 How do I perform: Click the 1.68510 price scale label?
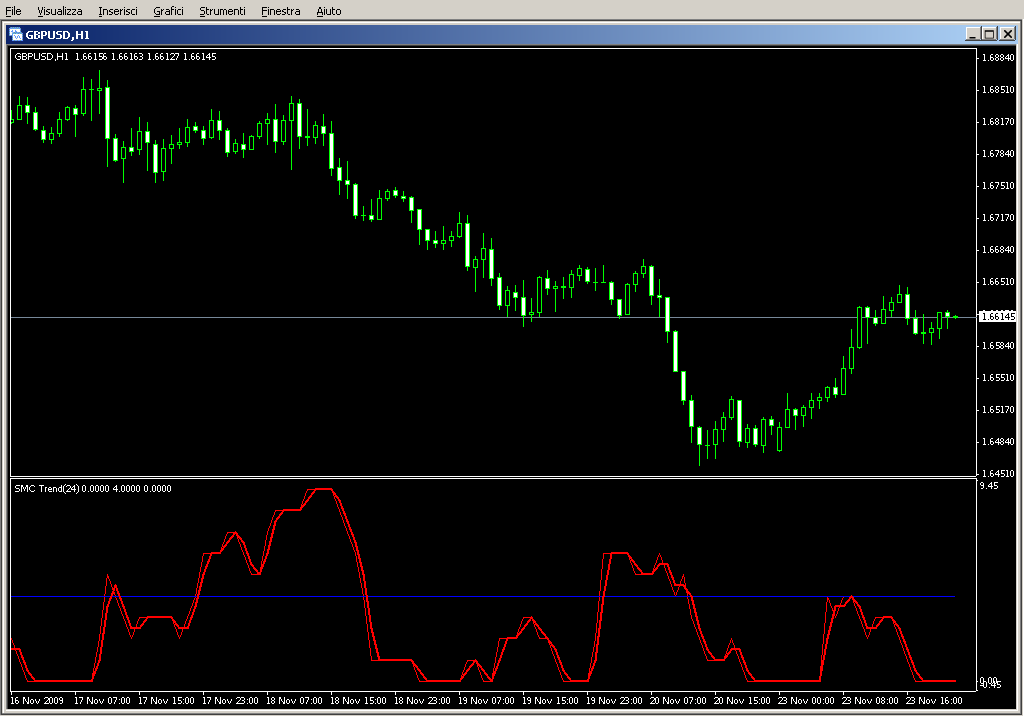999,89
